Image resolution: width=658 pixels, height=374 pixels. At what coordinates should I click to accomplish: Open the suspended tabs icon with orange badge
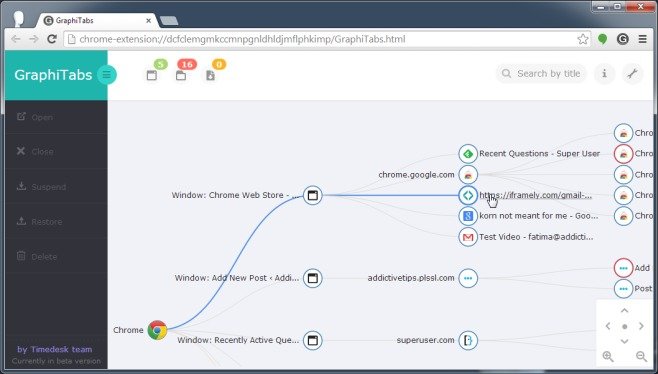(x=211, y=76)
